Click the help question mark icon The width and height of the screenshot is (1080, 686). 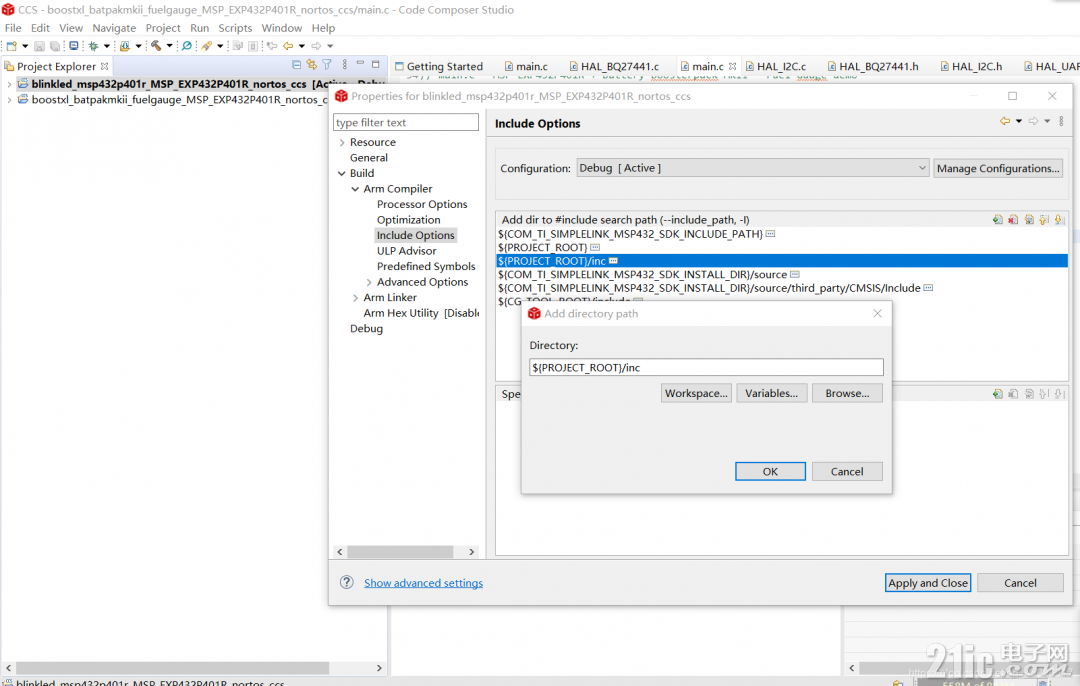click(346, 582)
